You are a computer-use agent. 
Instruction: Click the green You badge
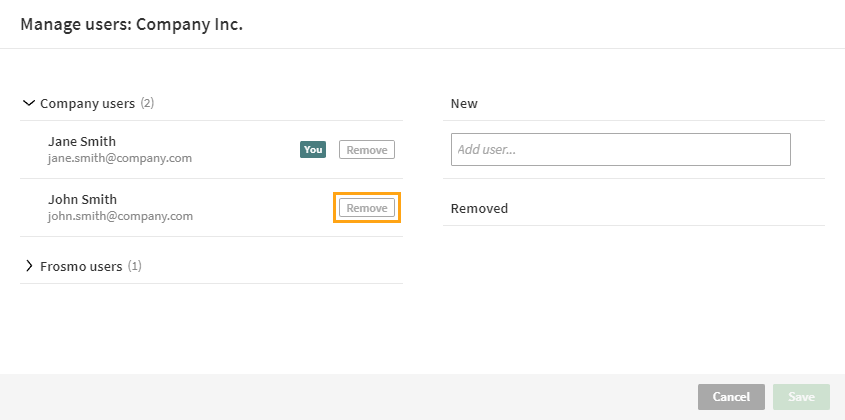pos(313,150)
